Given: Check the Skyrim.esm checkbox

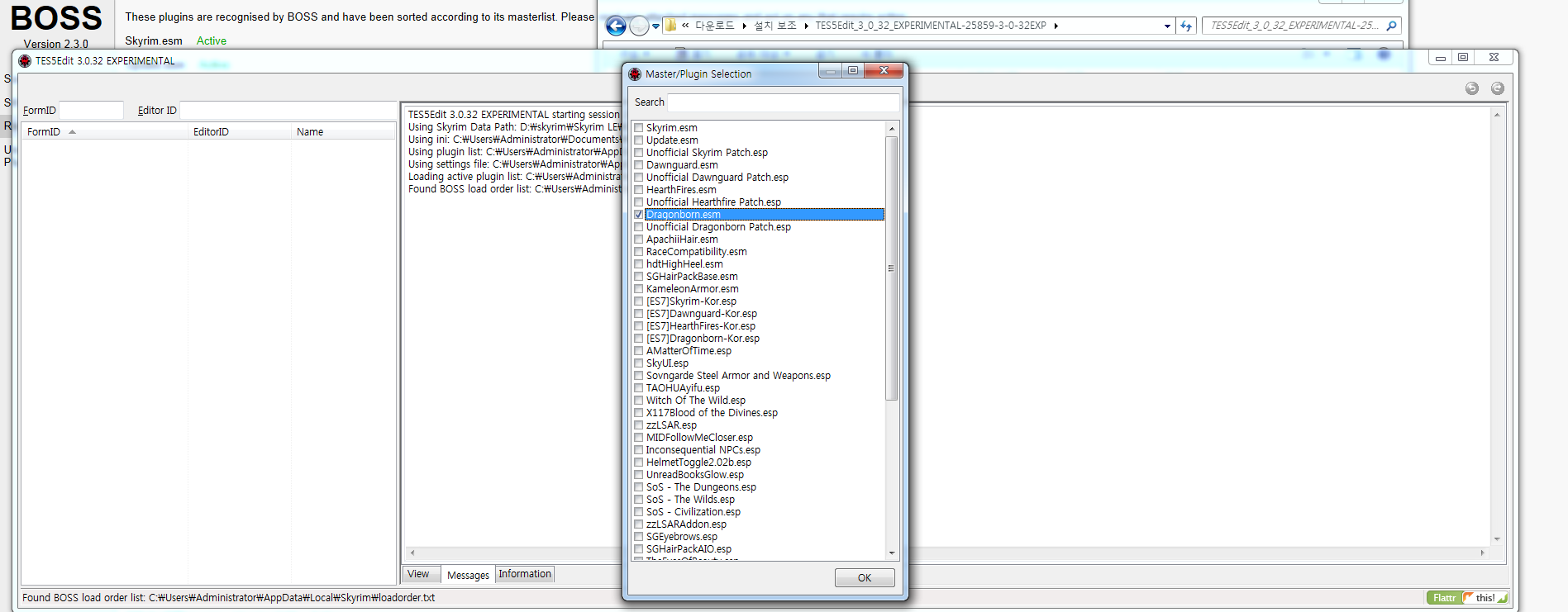Looking at the screenshot, I should point(639,128).
